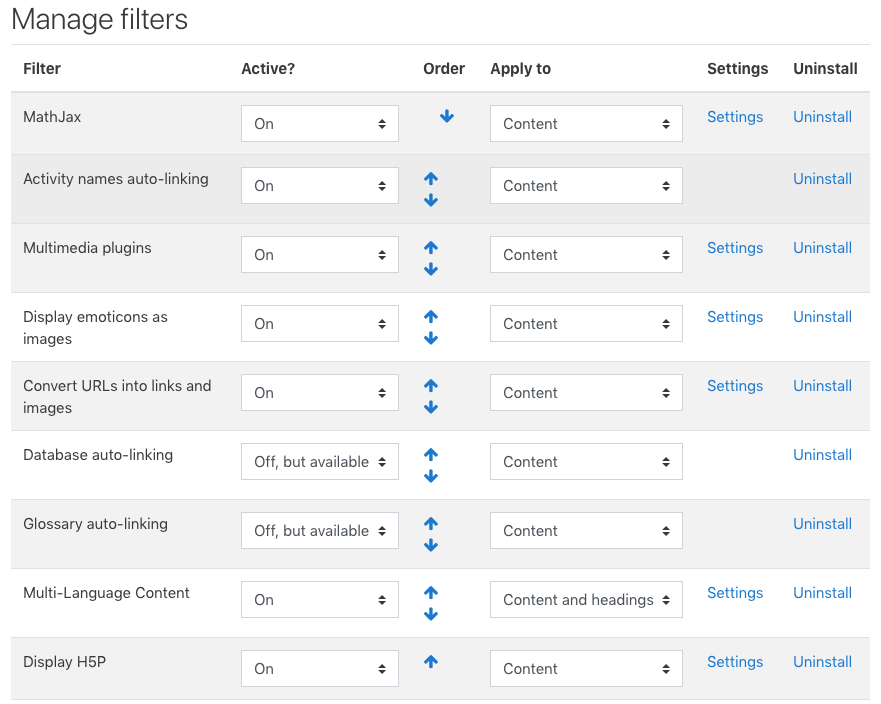Move Glossary auto-linking filter down

tap(431, 545)
